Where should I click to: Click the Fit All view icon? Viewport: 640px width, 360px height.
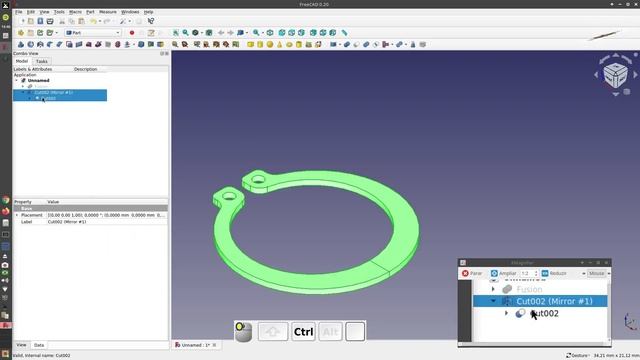[x=176, y=33]
